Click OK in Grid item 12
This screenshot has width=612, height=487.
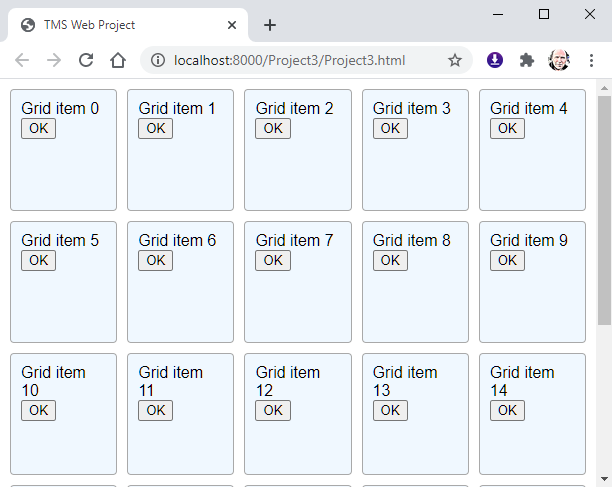tap(273, 411)
